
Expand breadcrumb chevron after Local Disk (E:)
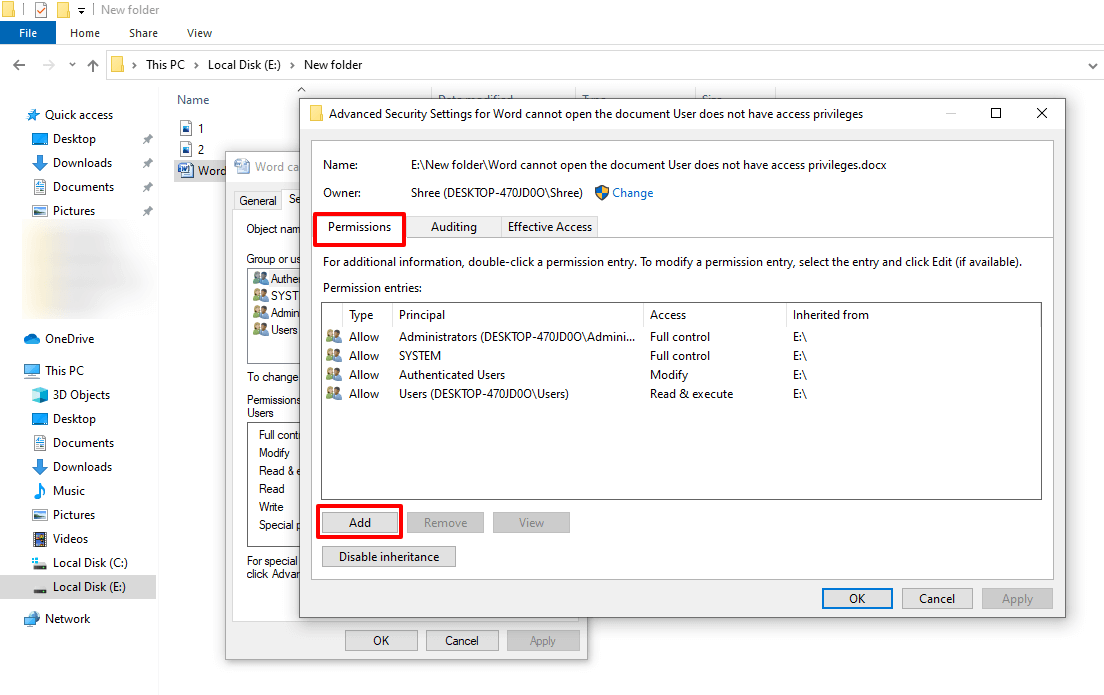292,65
